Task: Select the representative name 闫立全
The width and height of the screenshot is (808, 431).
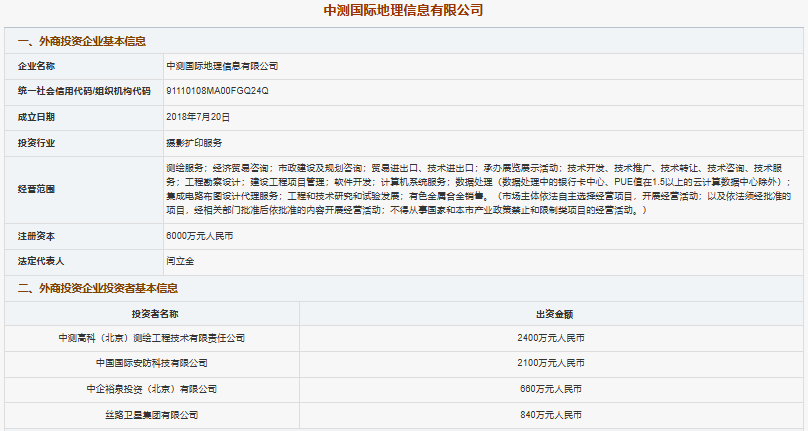Action: pos(180,261)
